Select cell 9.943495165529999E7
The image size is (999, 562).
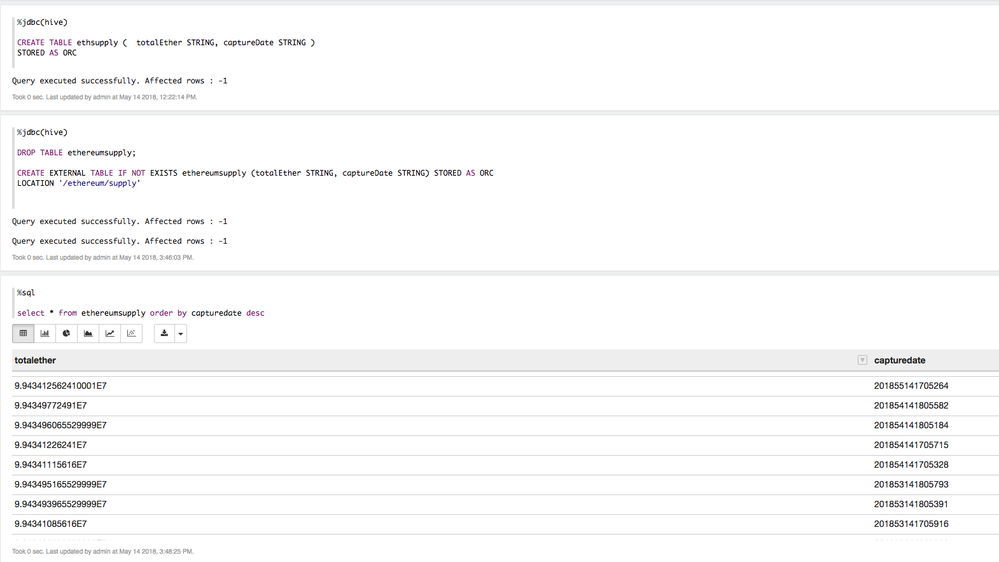(61, 484)
